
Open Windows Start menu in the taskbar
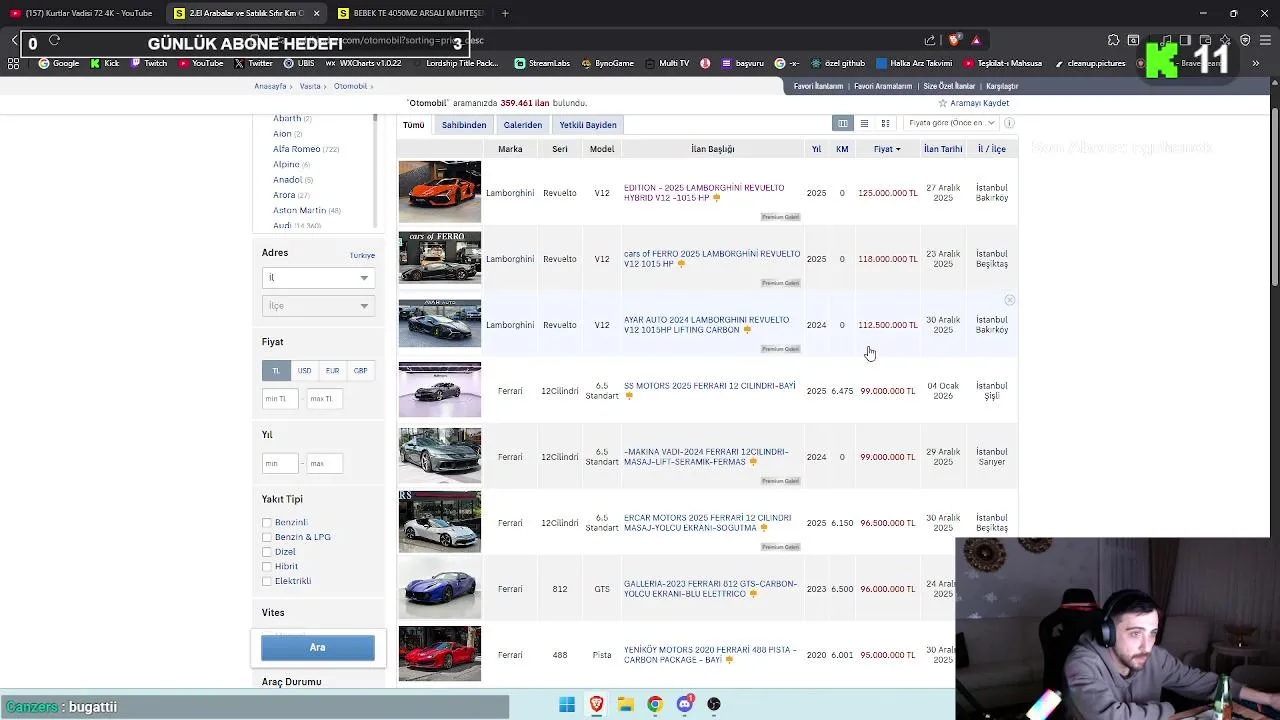coord(567,705)
